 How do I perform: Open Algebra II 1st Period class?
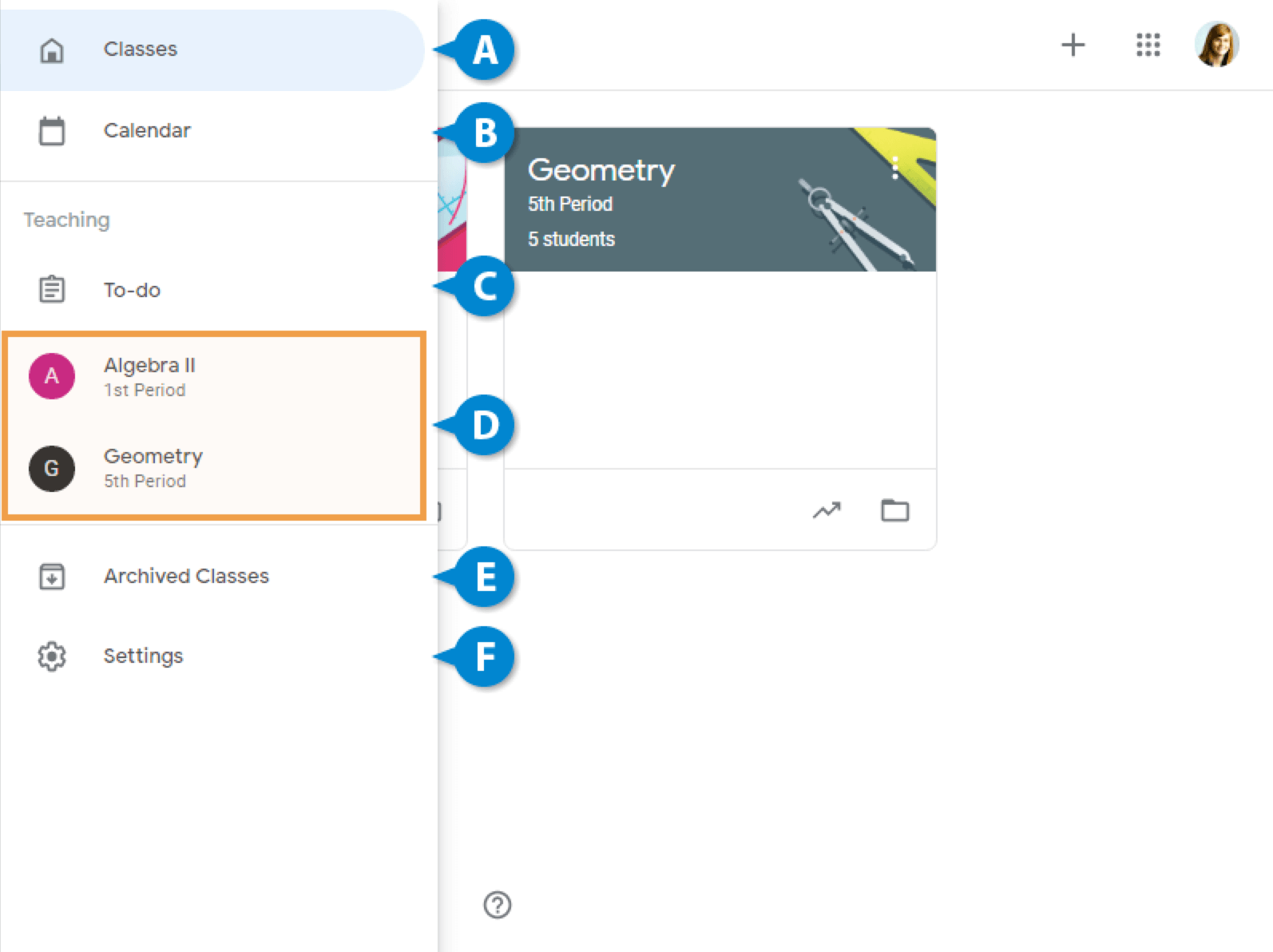[x=149, y=376]
